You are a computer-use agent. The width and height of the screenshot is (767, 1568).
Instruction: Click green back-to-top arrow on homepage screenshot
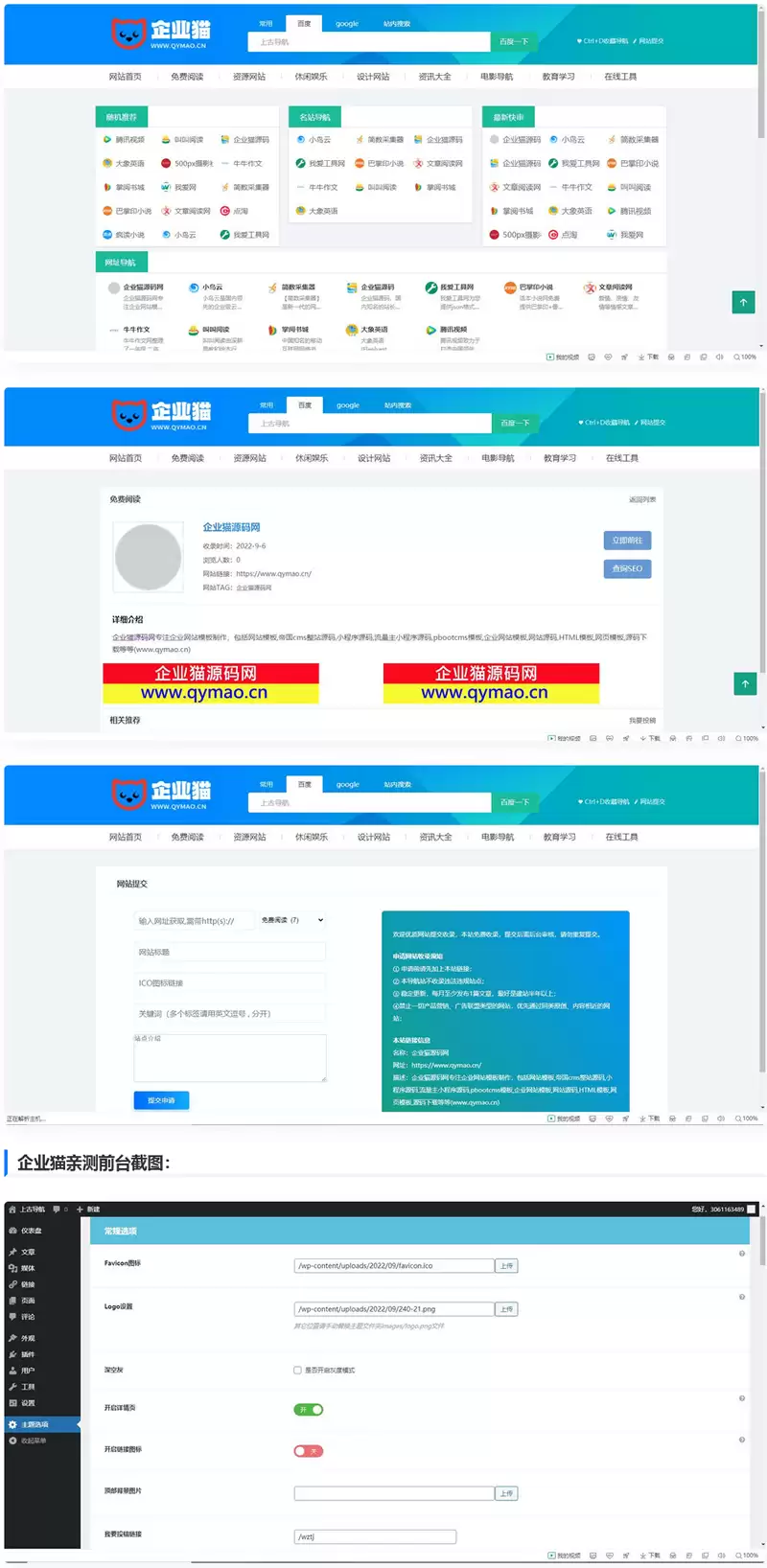743,303
